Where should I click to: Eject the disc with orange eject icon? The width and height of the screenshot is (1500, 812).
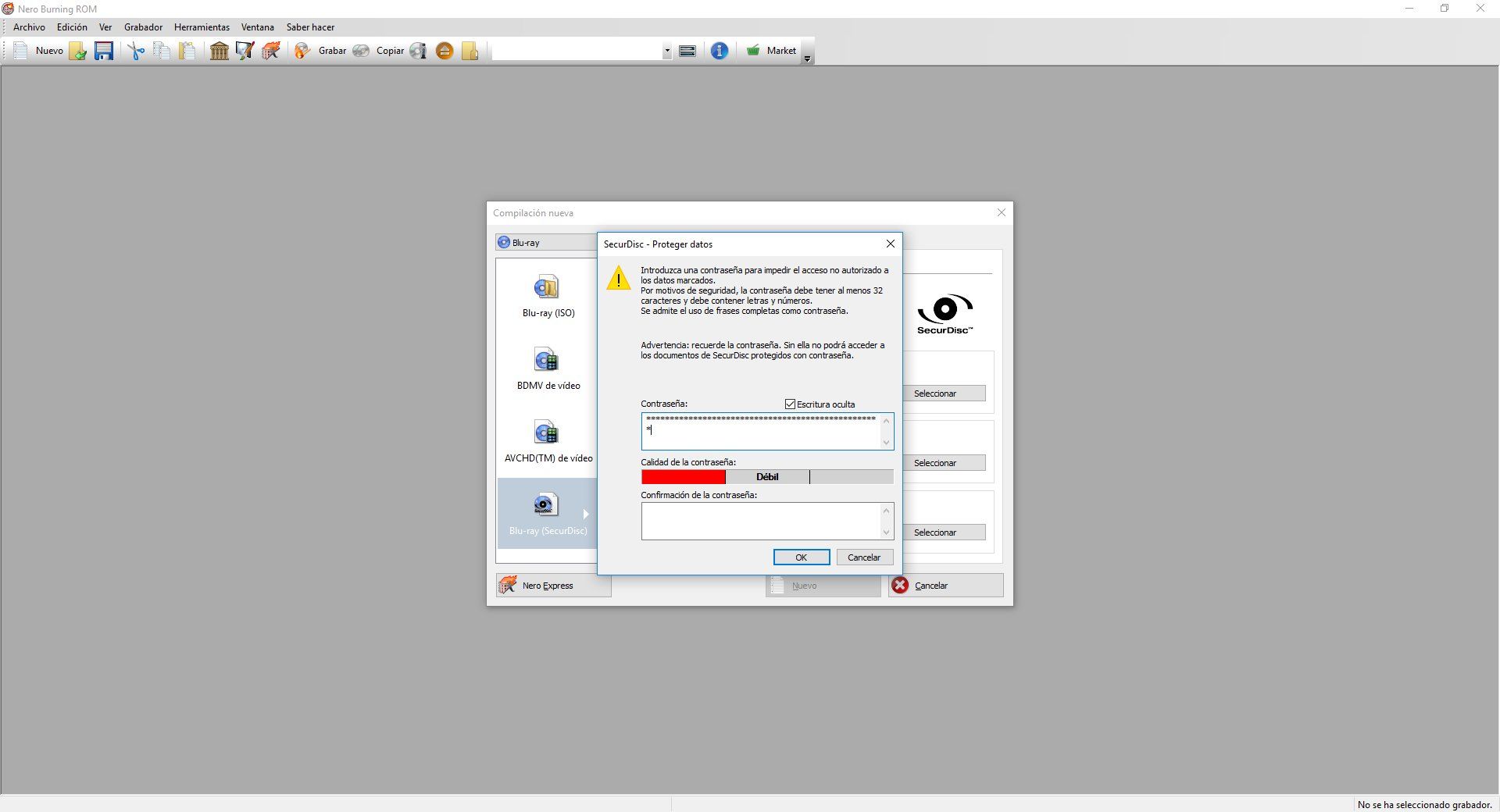pyautogui.click(x=445, y=51)
